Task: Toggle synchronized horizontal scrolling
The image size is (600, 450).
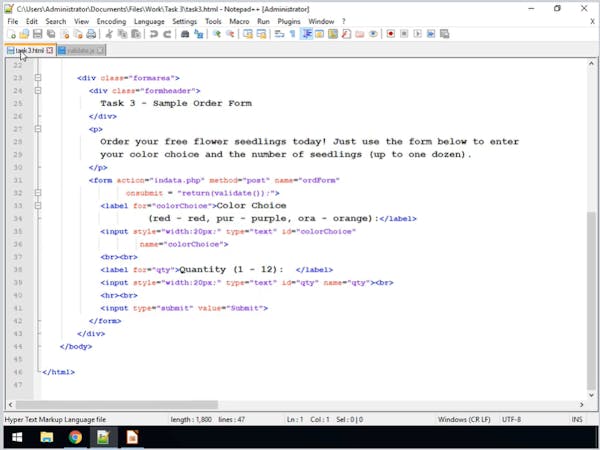Action: coord(261,34)
